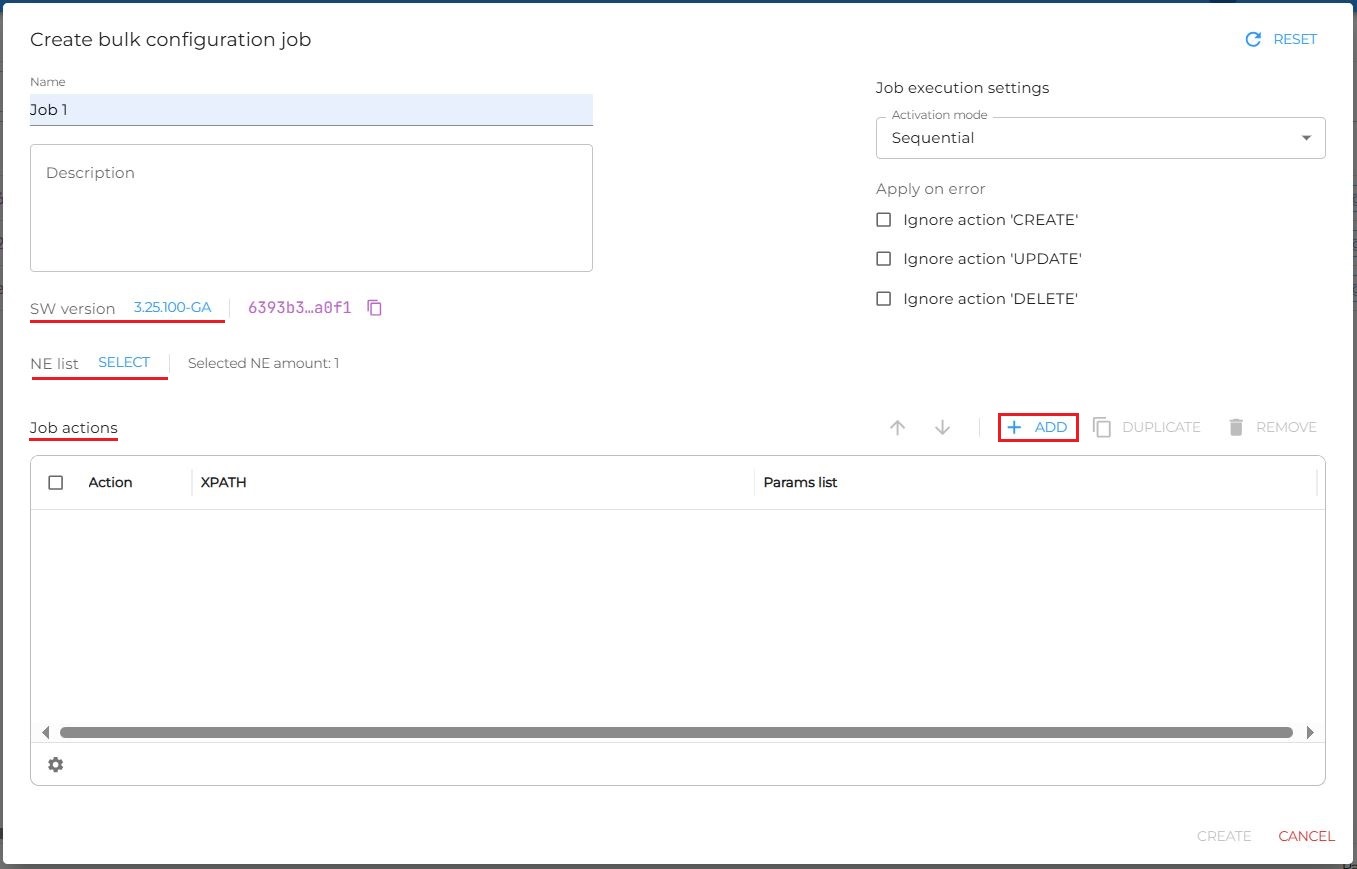Click the right scroll arrow of the table
1357x869 pixels.
pyautogui.click(x=1310, y=732)
